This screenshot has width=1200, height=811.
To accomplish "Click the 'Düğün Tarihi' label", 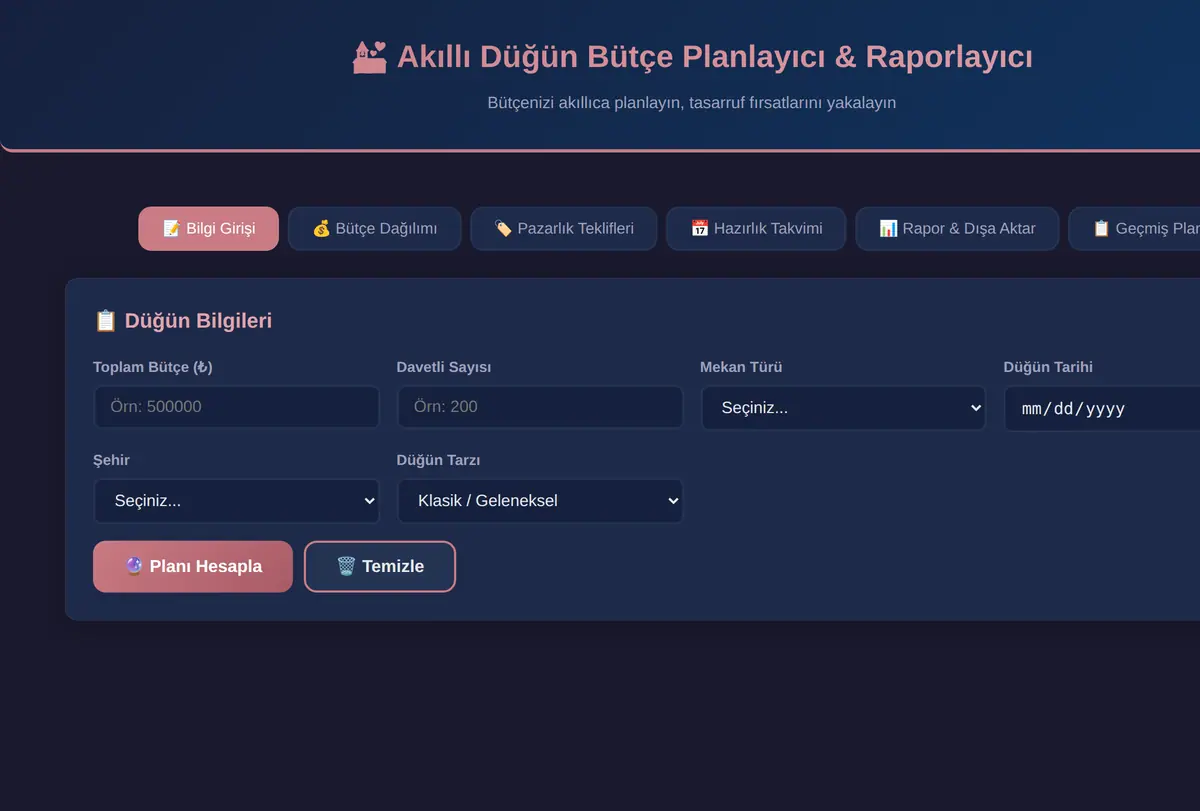I will (x=1048, y=367).
